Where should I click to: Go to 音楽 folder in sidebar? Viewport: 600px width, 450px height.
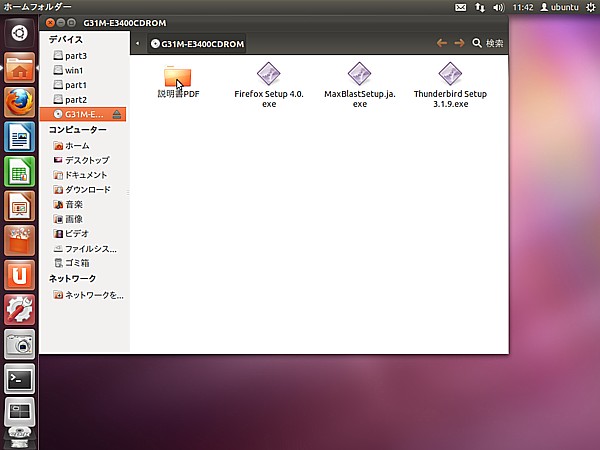[x=68, y=204]
